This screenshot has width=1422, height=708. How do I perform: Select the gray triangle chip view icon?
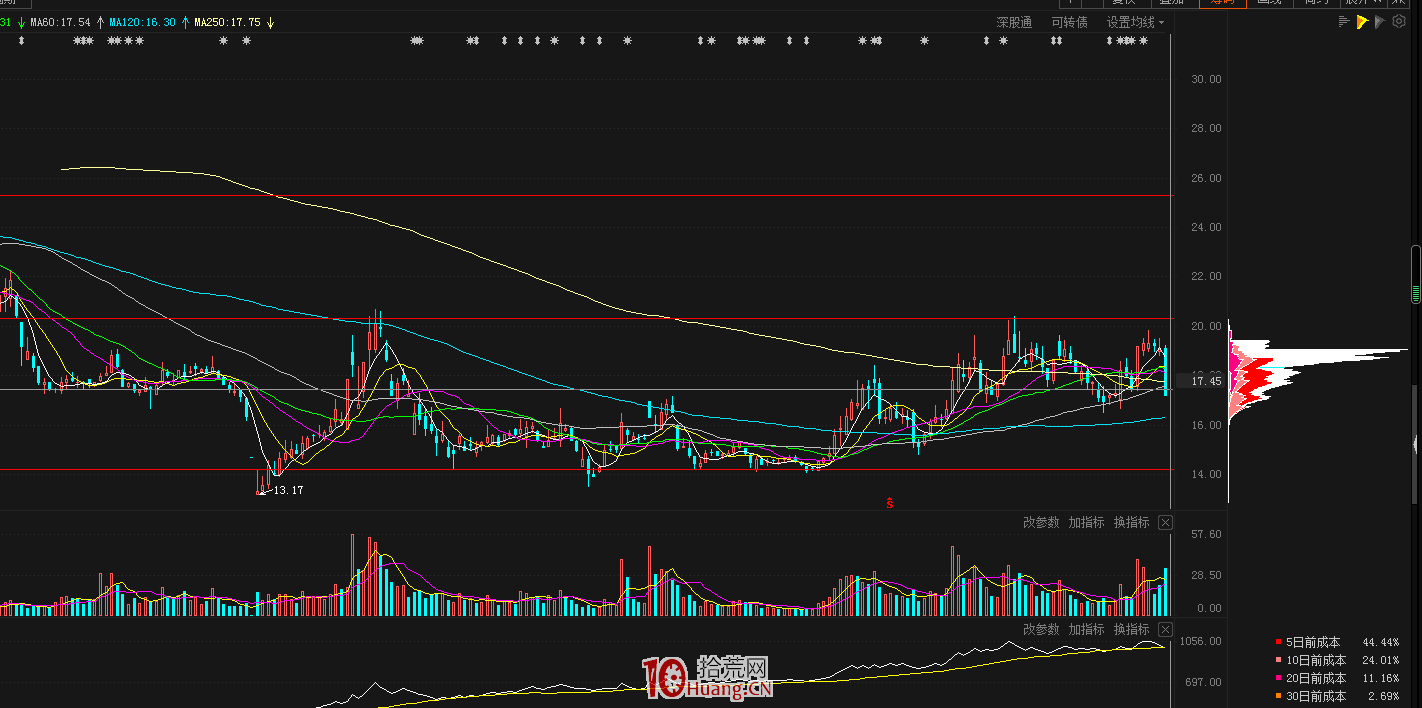1380,22
